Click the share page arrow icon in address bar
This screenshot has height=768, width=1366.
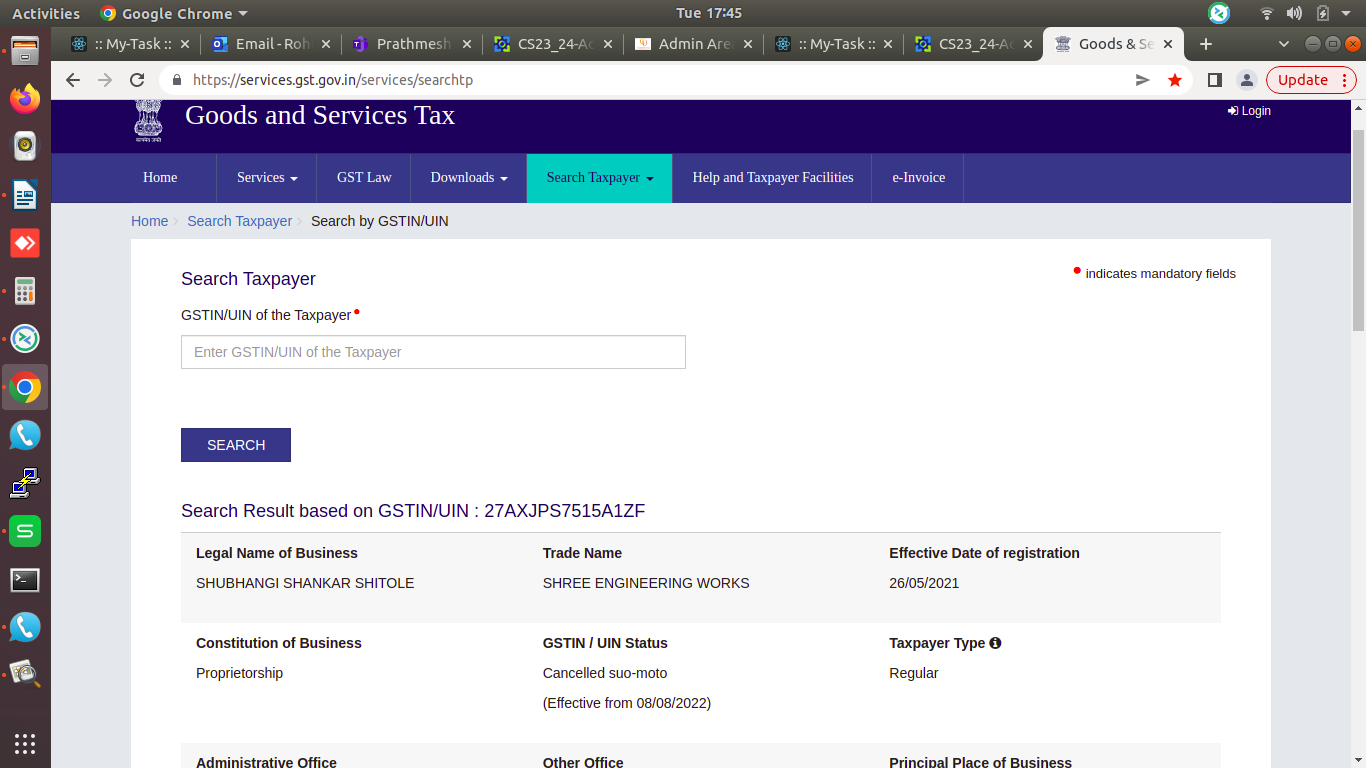[x=1143, y=80]
